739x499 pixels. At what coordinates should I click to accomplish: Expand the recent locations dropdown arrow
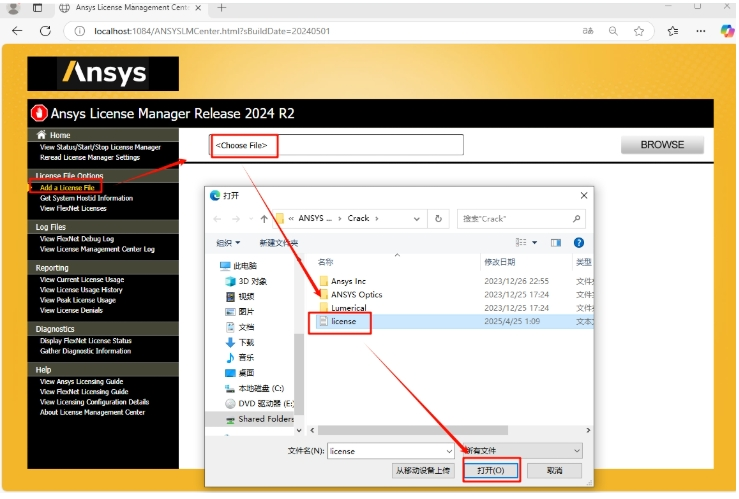(251, 219)
